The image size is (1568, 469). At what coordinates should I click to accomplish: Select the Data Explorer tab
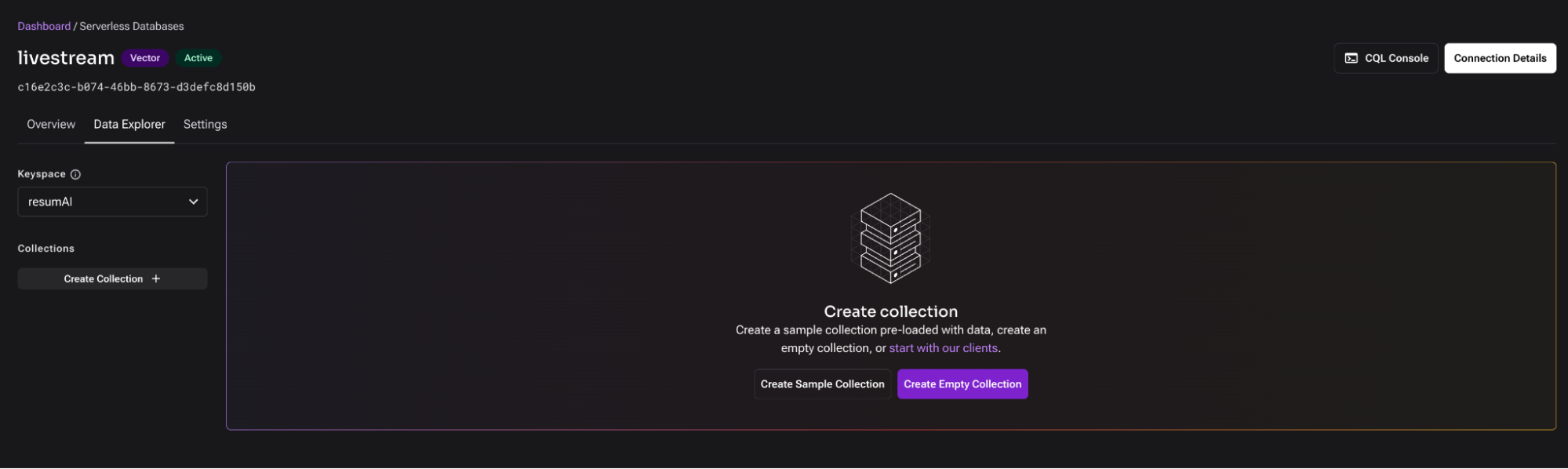[x=129, y=124]
